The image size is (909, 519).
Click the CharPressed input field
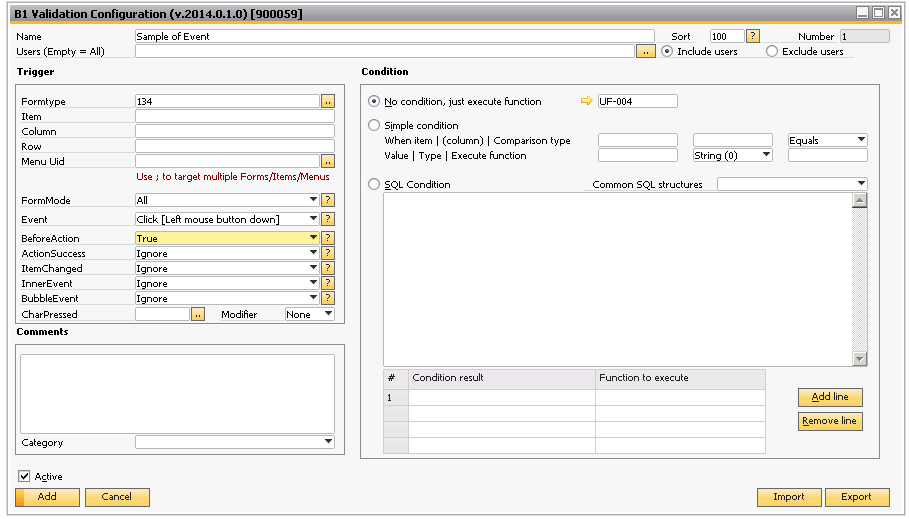pyautogui.click(x=162, y=314)
